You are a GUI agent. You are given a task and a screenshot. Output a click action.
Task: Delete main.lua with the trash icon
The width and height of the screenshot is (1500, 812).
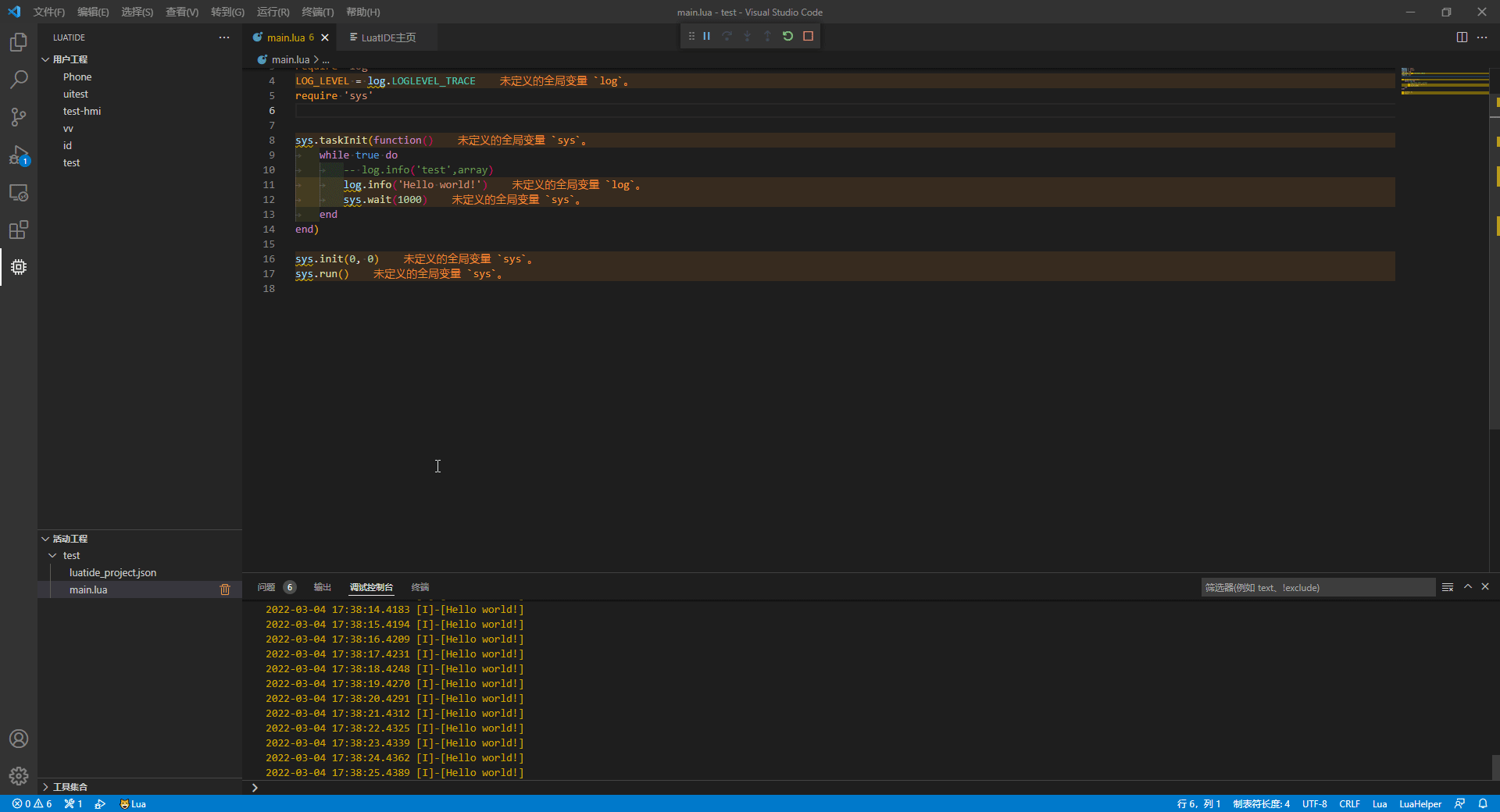pos(225,589)
